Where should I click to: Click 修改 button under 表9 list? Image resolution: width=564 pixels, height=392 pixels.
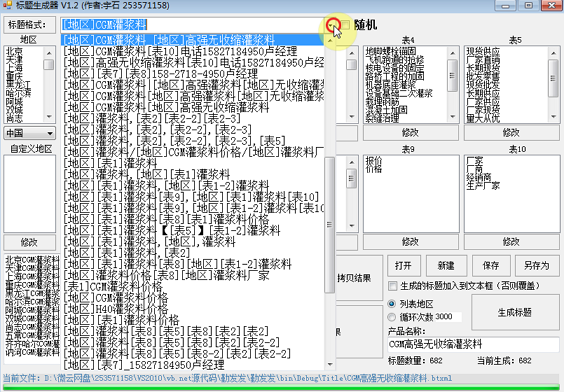[x=411, y=242]
